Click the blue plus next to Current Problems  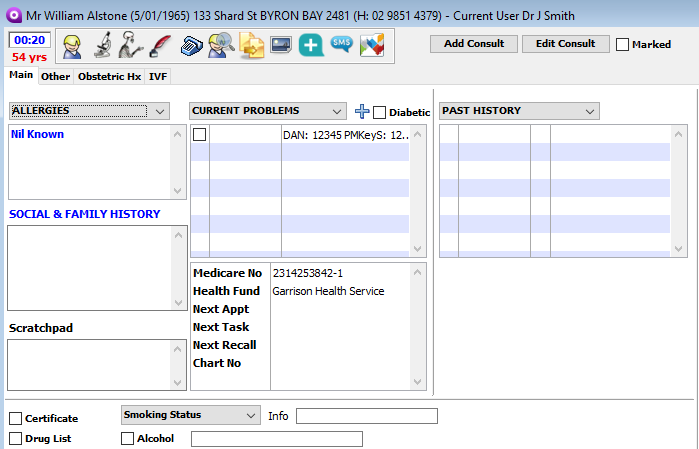click(x=362, y=111)
